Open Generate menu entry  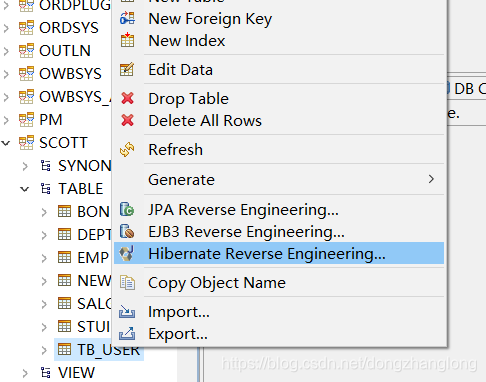(x=279, y=179)
